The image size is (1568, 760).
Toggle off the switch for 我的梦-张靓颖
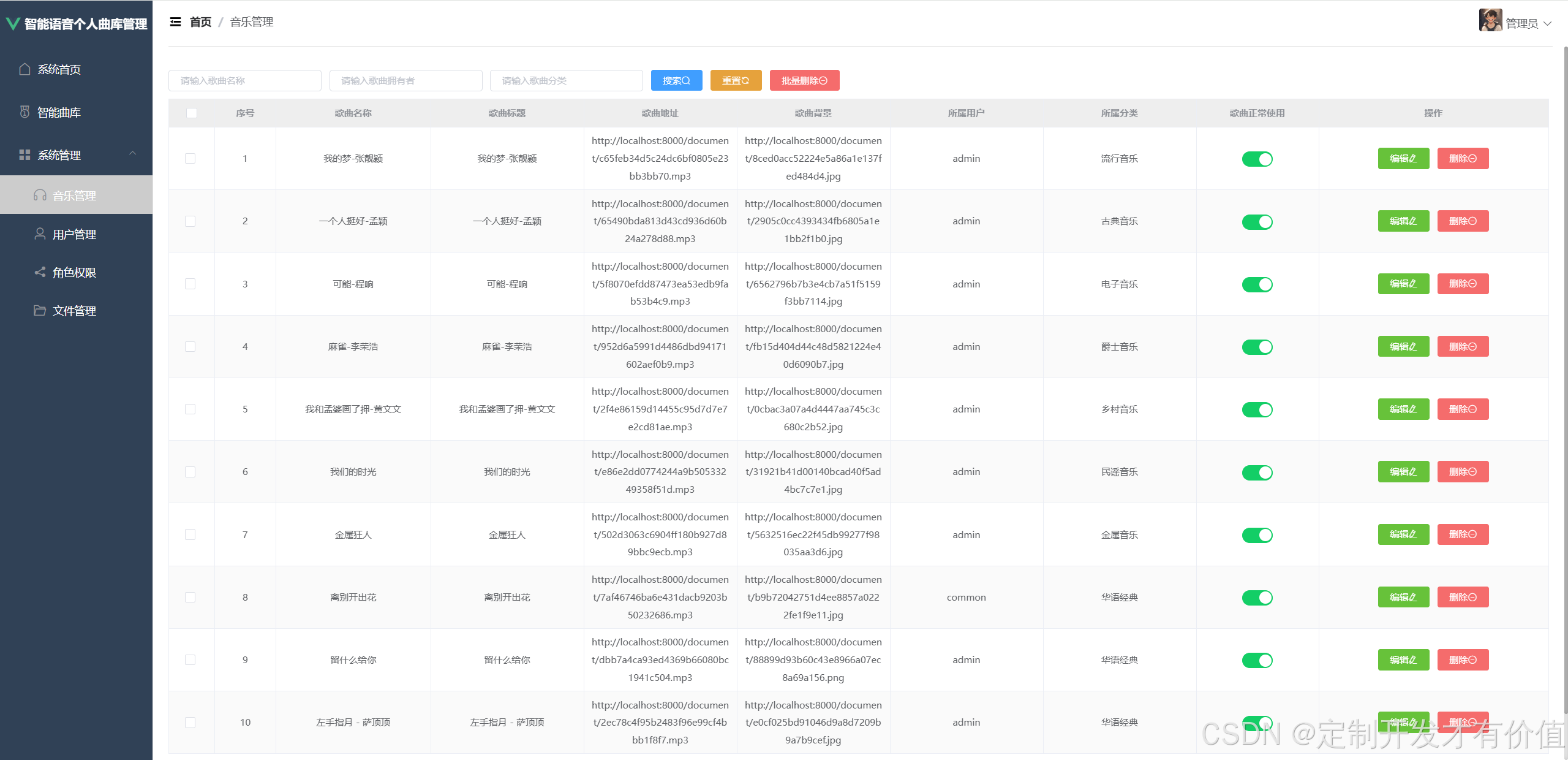[1257, 159]
